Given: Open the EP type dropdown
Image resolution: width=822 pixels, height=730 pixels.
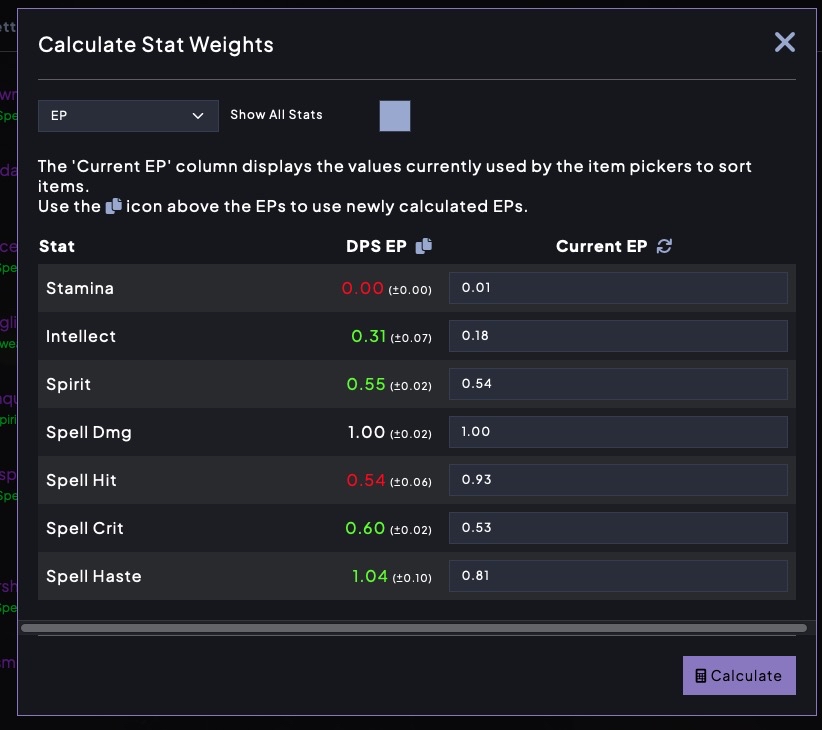Looking at the screenshot, I should (128, 116).
